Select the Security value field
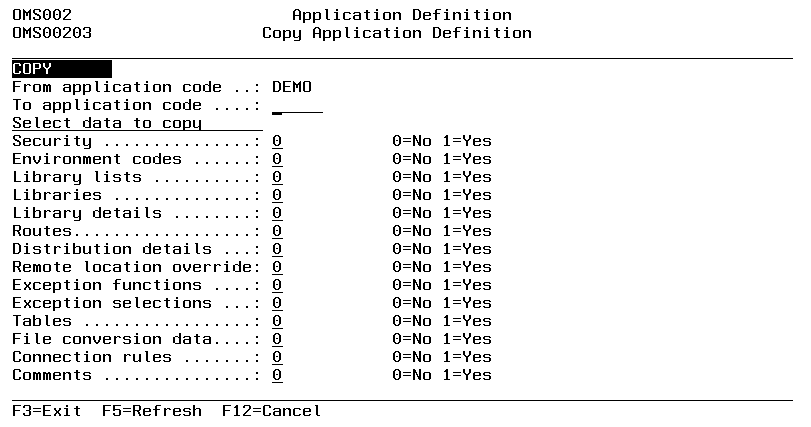This screenshot has width=811, height=427. click(x=277, y=141)
